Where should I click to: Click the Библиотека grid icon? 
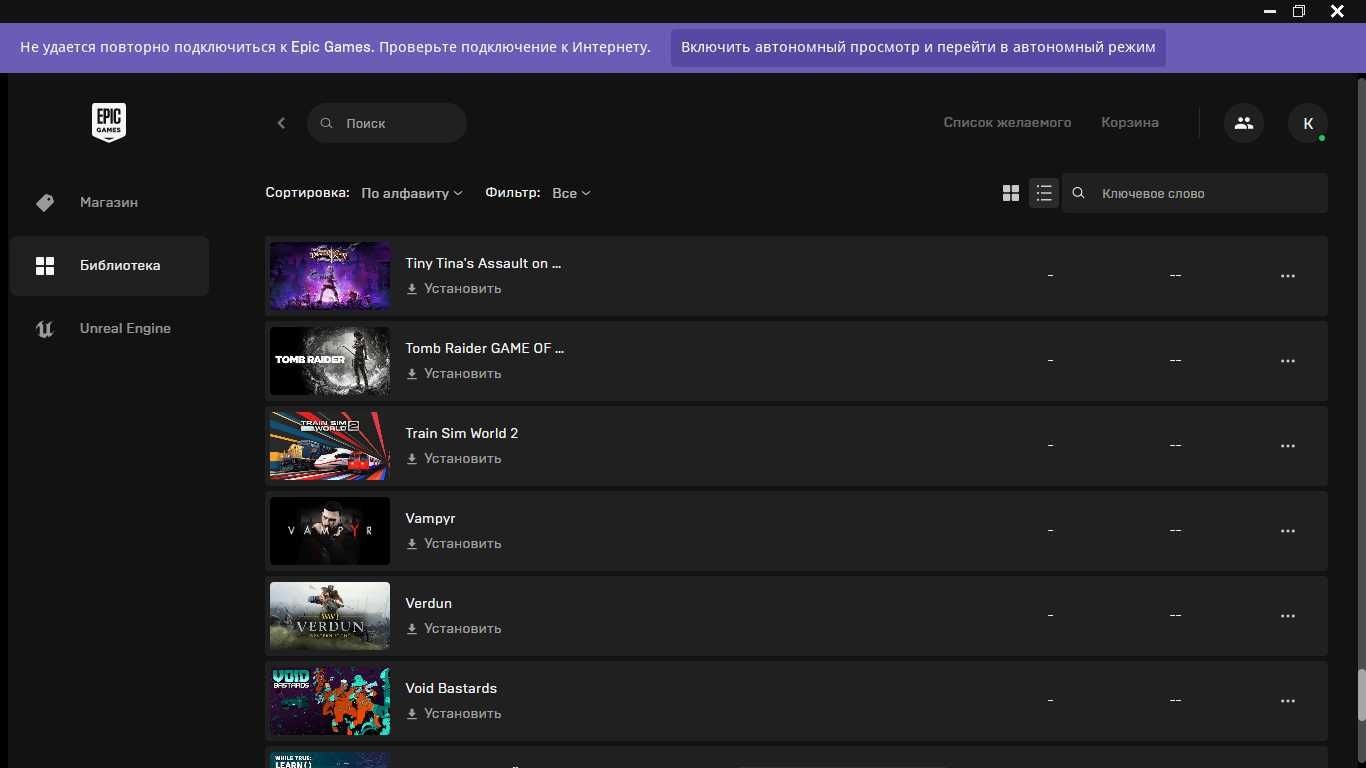click(x=45, y=265)
